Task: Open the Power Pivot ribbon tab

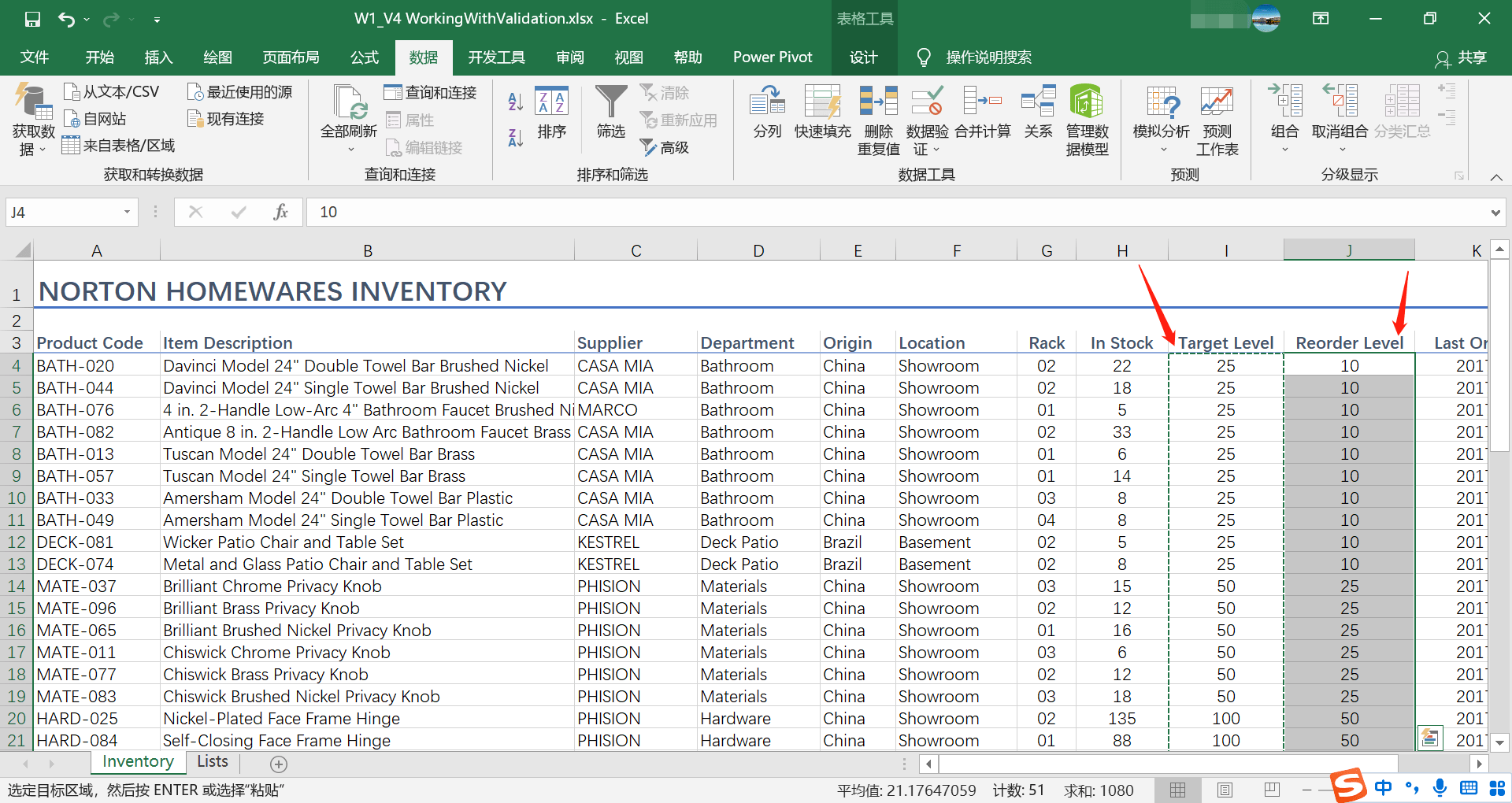Action: coord(772,57)
